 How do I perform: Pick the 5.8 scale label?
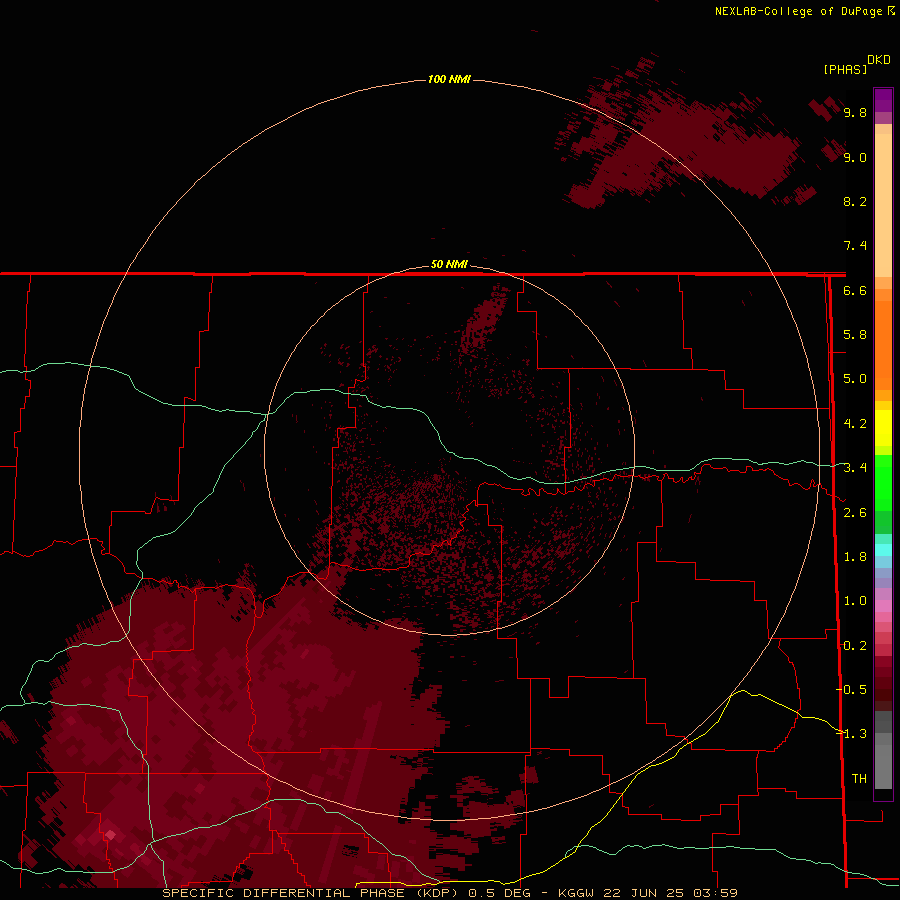[855, 335]
